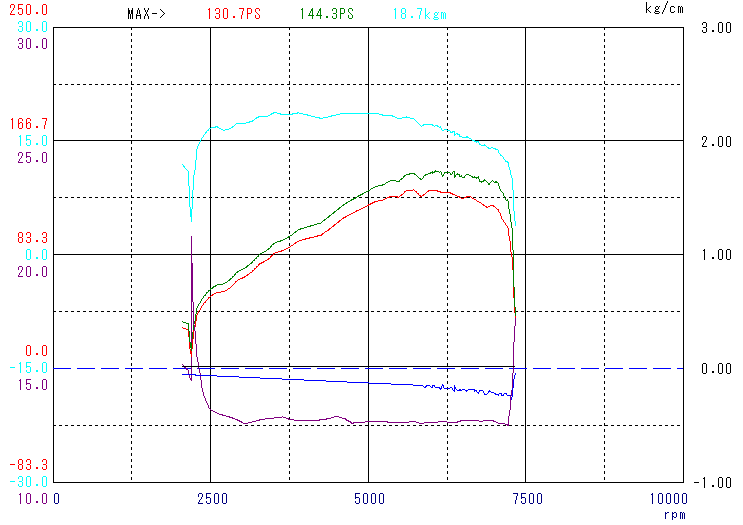Image resolution: width=743 pixels, height=525 pixels.
Task: Click the purple 25.0 axis label
Action: pos(32,158)
